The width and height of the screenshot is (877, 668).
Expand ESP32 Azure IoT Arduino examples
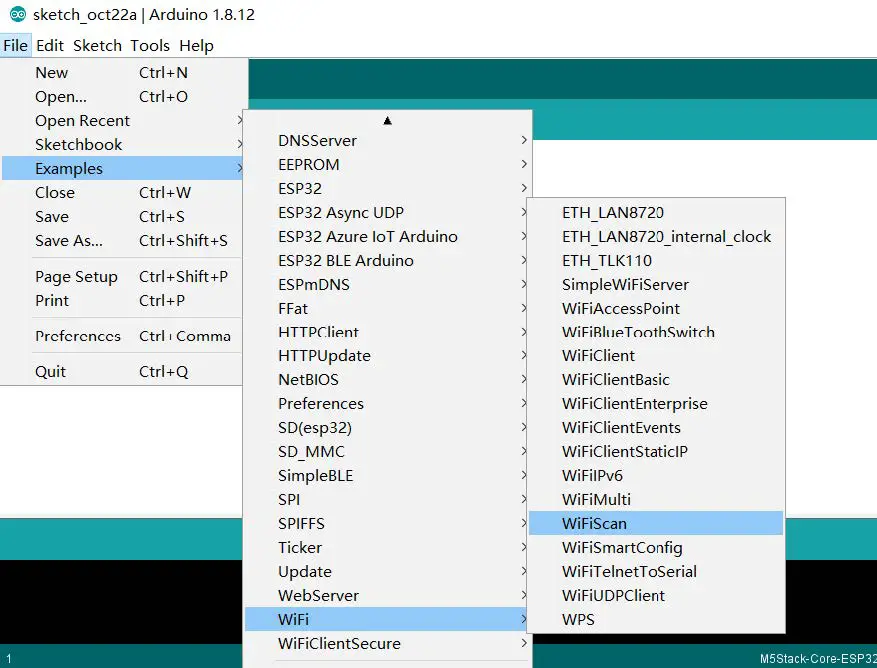[388, 237]
